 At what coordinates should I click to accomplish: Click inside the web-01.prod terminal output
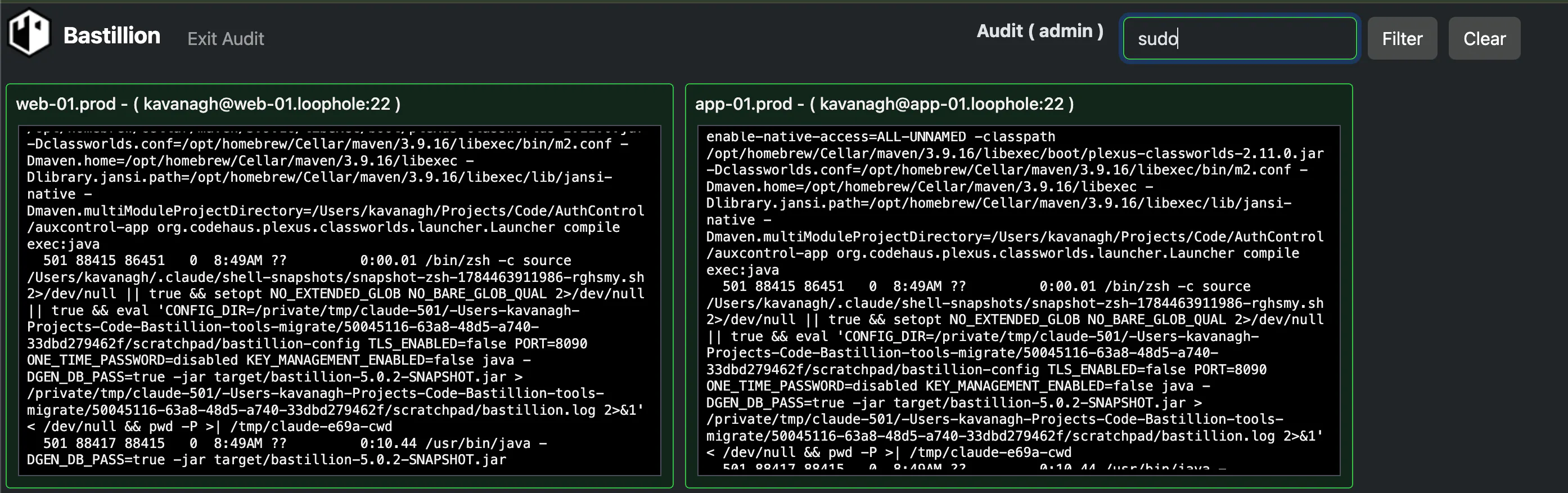coord(340,301)
